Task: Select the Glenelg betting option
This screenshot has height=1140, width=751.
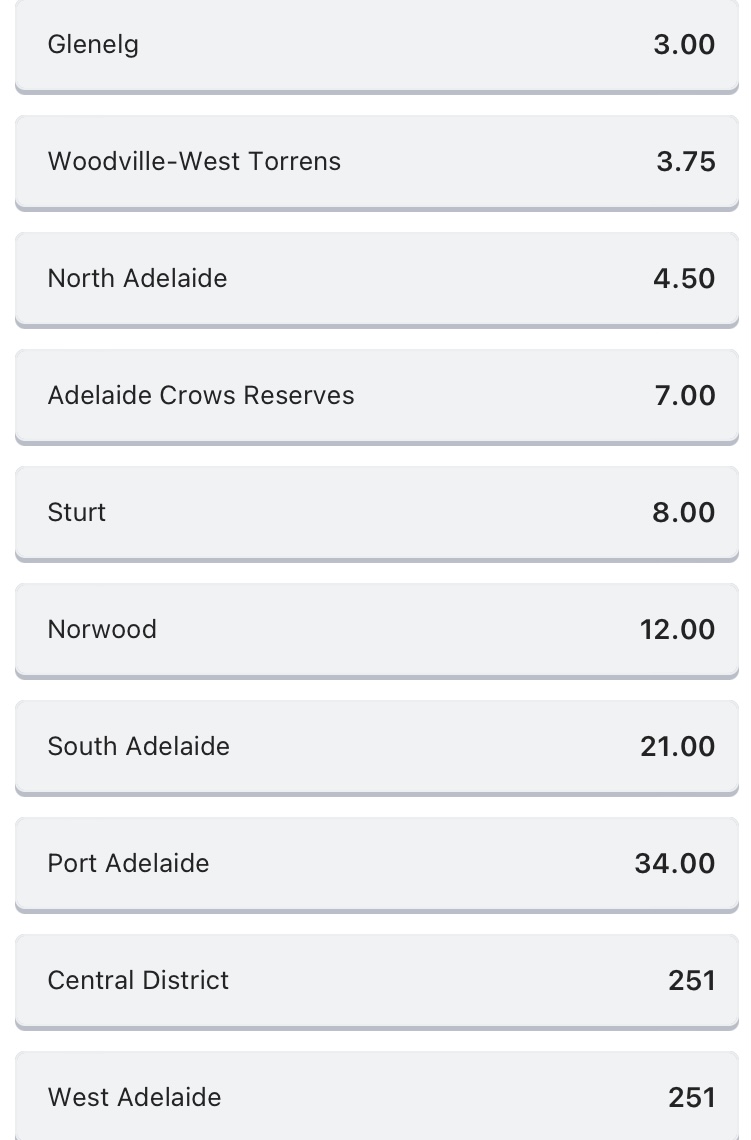Action: coord(93,45)
